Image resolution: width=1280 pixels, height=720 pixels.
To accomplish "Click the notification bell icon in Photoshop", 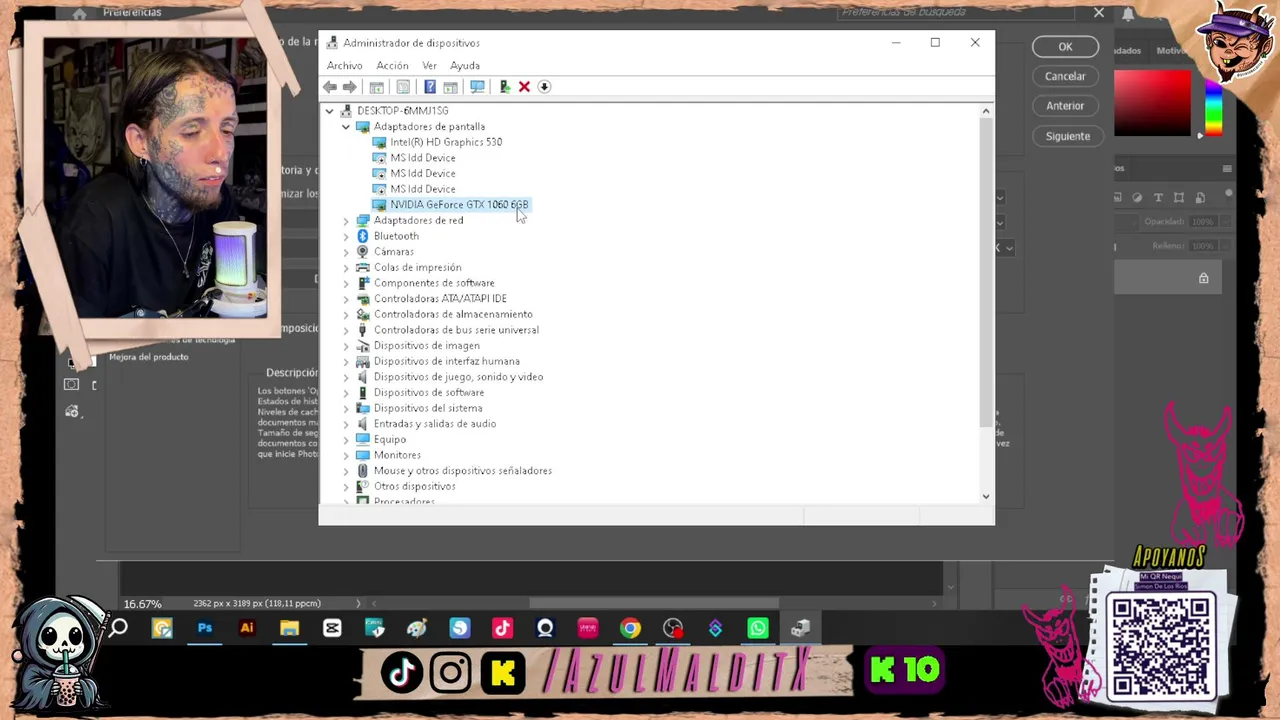I will pyautogui.click(x=1128, y=13).
